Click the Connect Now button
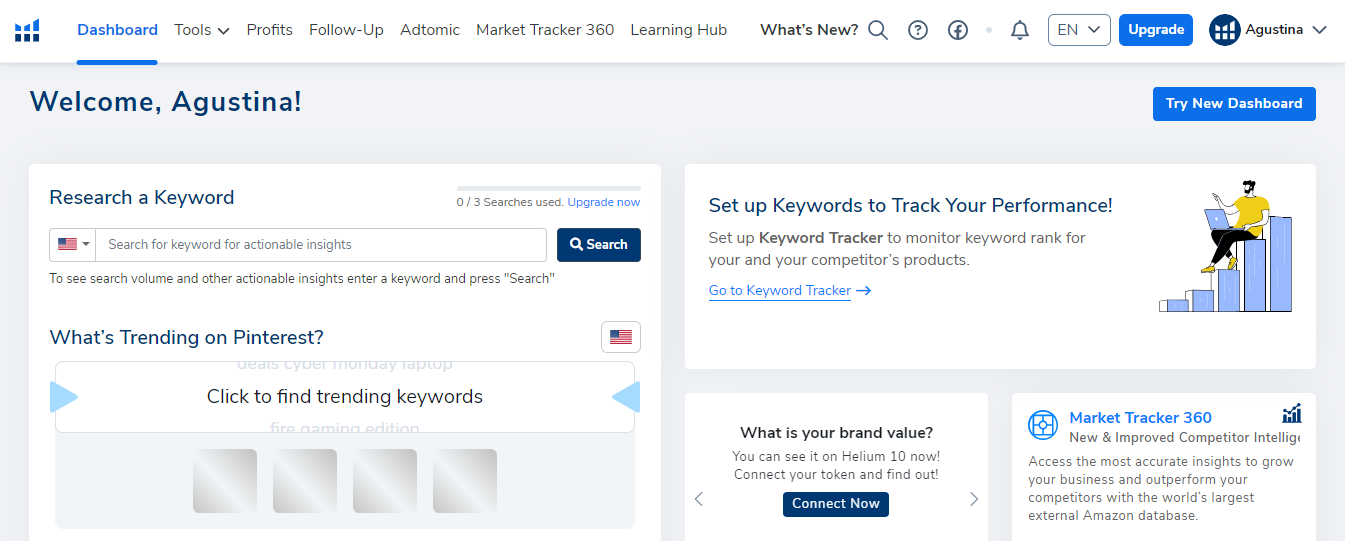This screenshot has height=541, width=1345. point(836,504)
